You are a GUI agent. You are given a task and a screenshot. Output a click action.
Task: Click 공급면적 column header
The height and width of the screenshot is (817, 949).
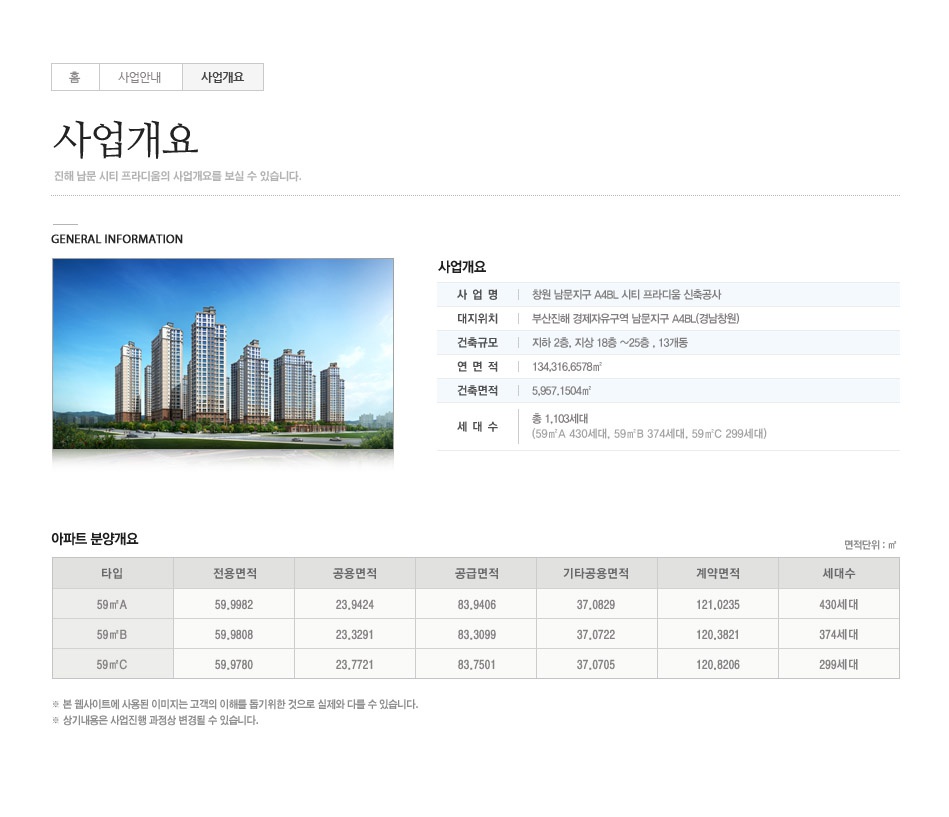click(x=476, y=573)
